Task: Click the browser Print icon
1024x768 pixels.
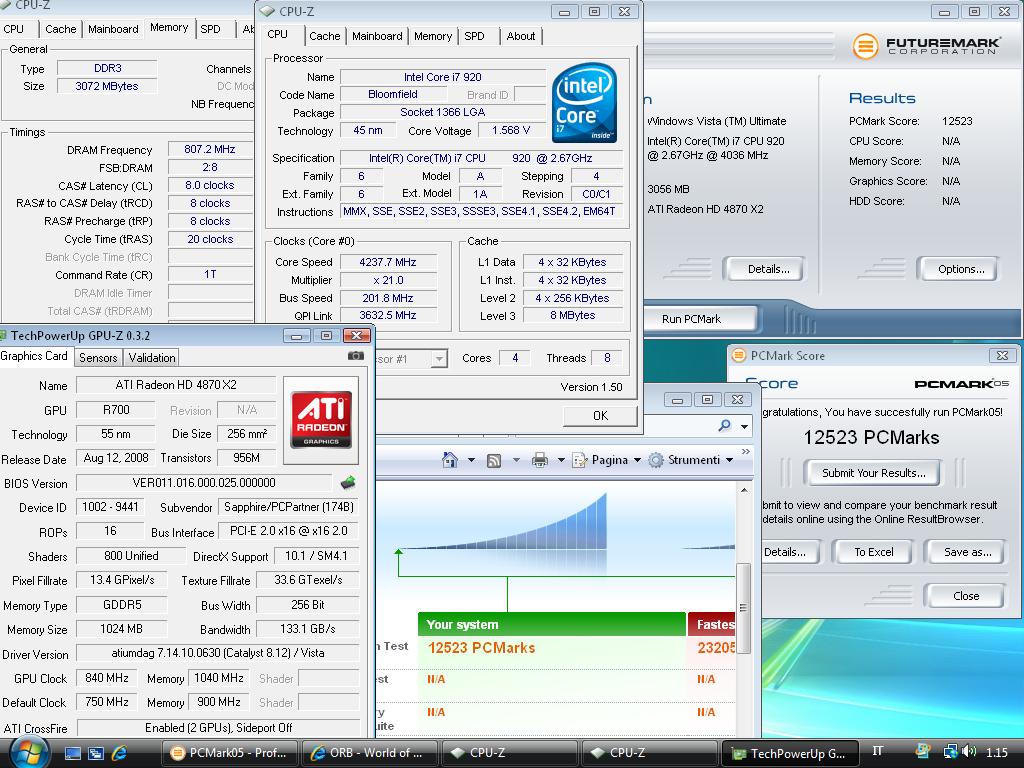Action: 539,460
